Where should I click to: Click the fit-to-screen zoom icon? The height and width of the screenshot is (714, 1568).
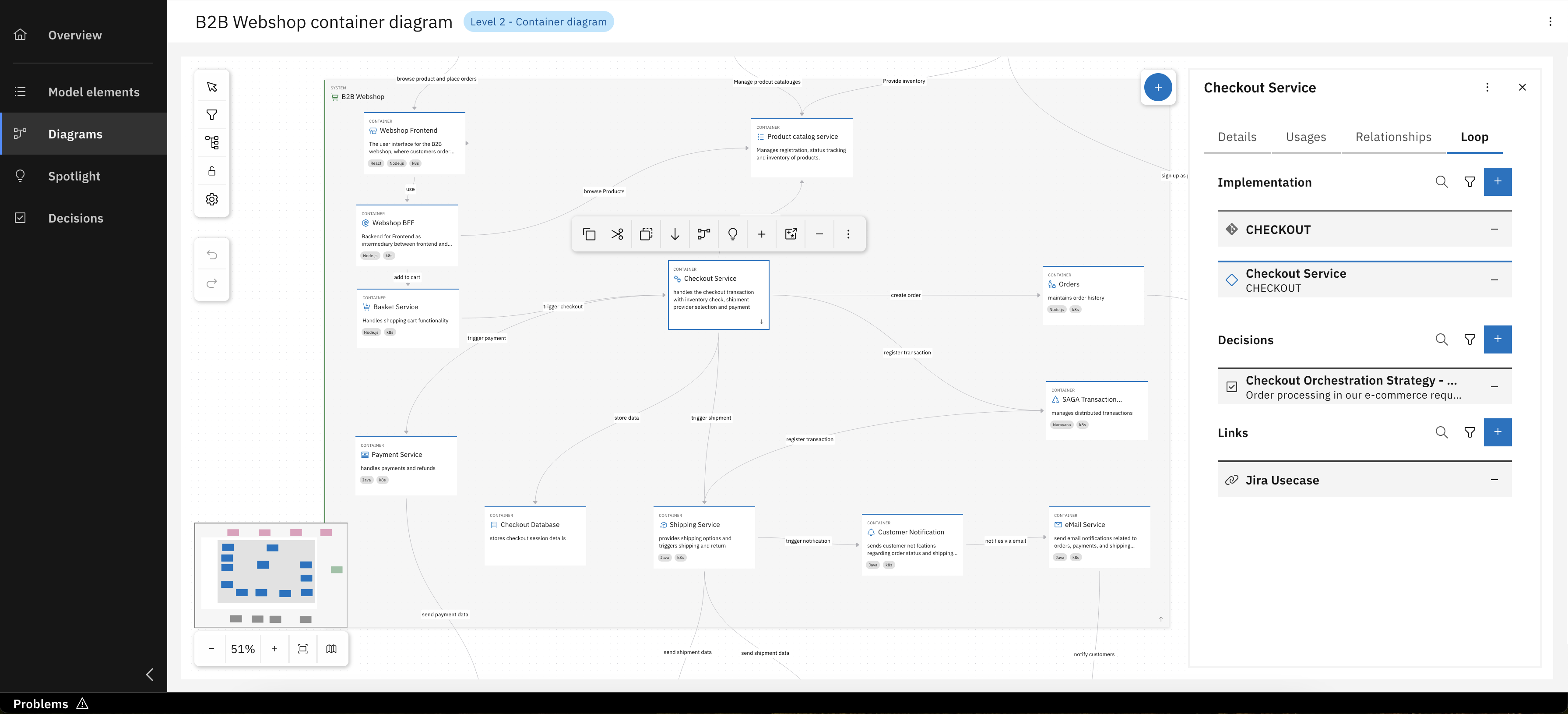click(303, 649)
